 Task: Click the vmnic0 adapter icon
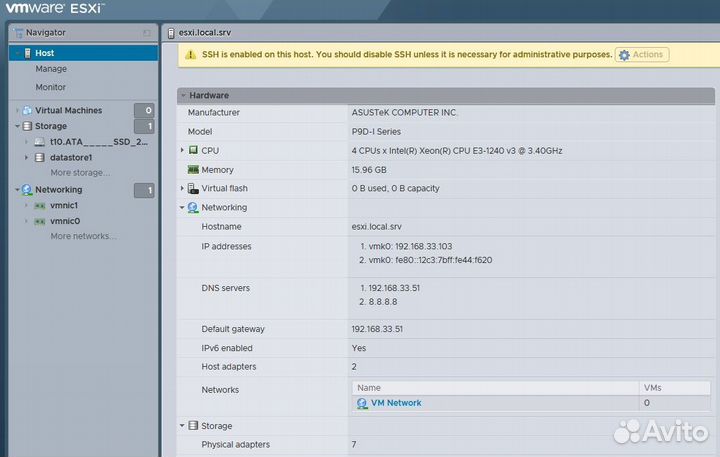pos(40,221)
